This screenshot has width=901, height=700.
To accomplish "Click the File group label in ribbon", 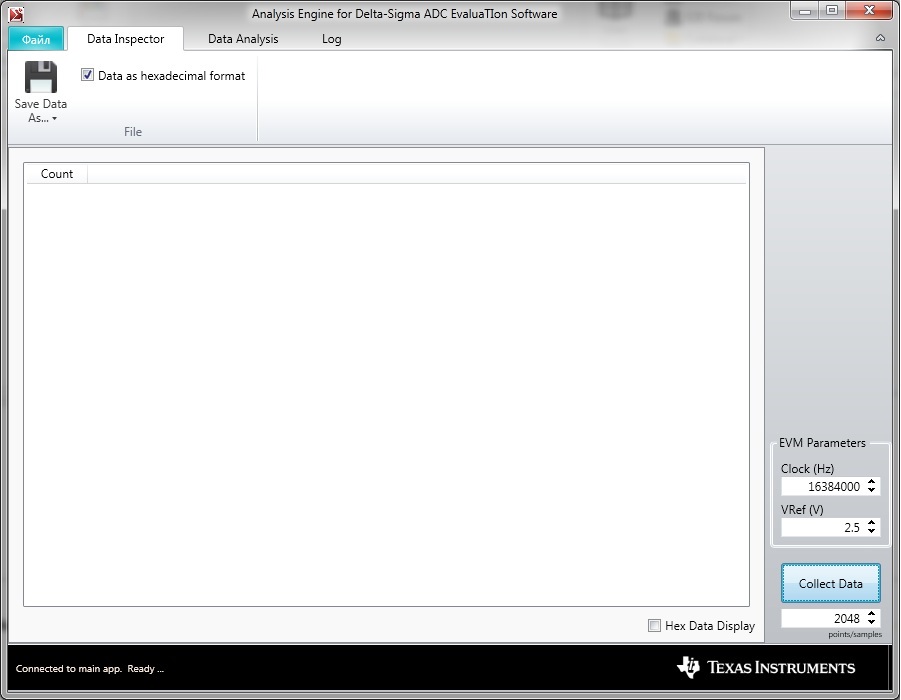I will pos(133,132).
